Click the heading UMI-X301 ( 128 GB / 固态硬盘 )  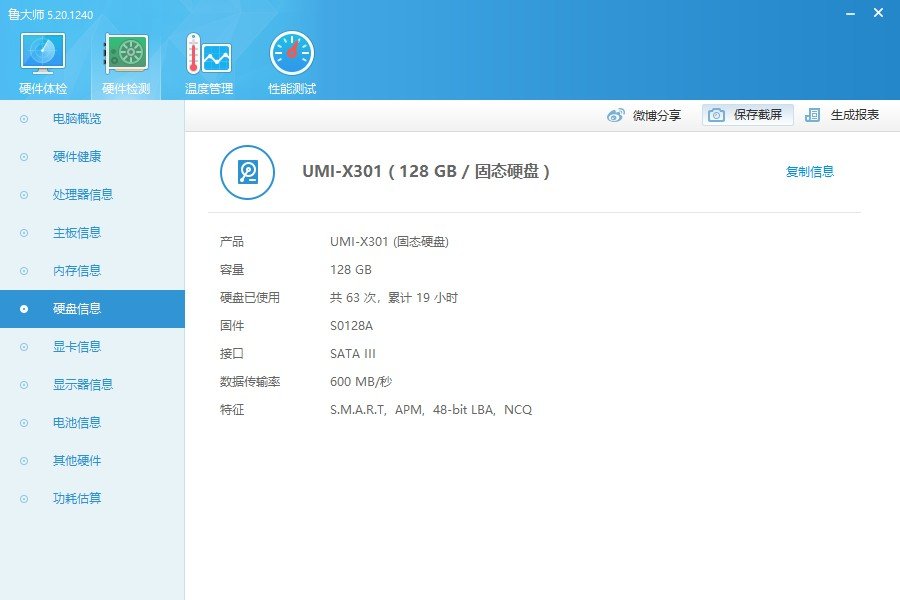pyautogui.click(x=426, y=171)
